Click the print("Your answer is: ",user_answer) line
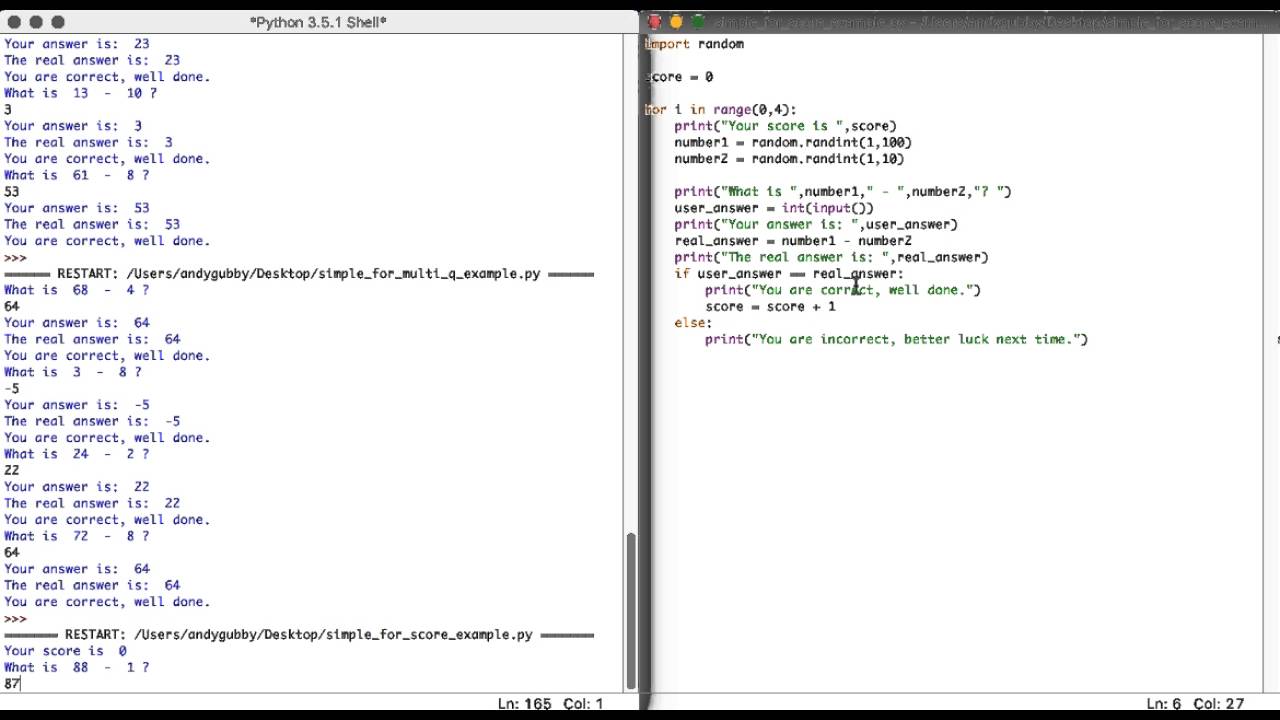Image resolution: width=1280 pixels, height=720 pixels. pos(815,225)
